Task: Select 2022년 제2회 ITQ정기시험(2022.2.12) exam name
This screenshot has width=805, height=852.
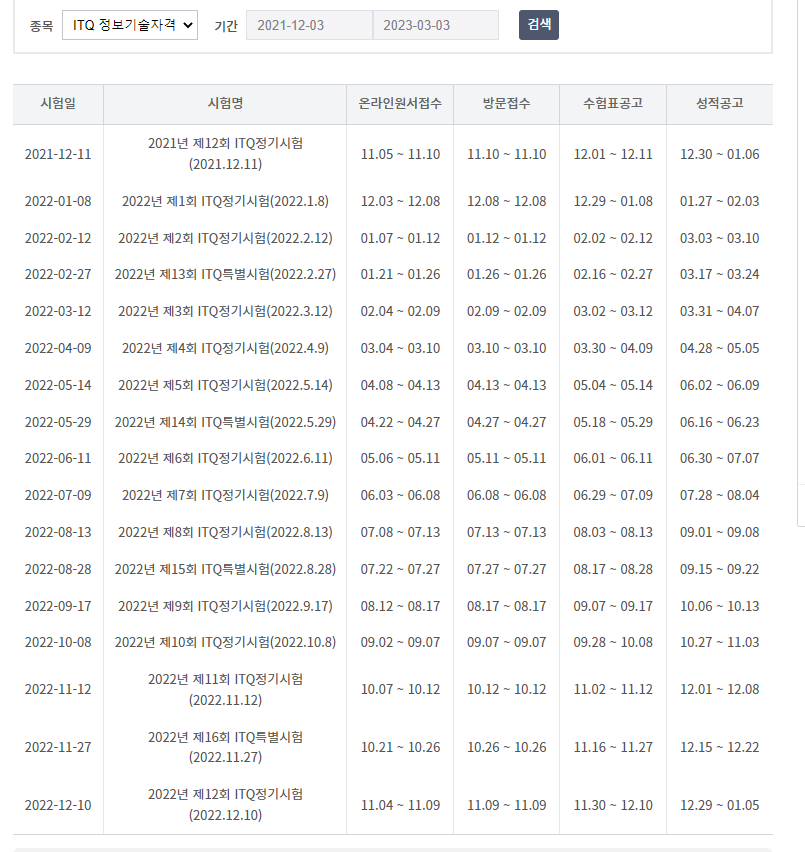Action: 225,239
